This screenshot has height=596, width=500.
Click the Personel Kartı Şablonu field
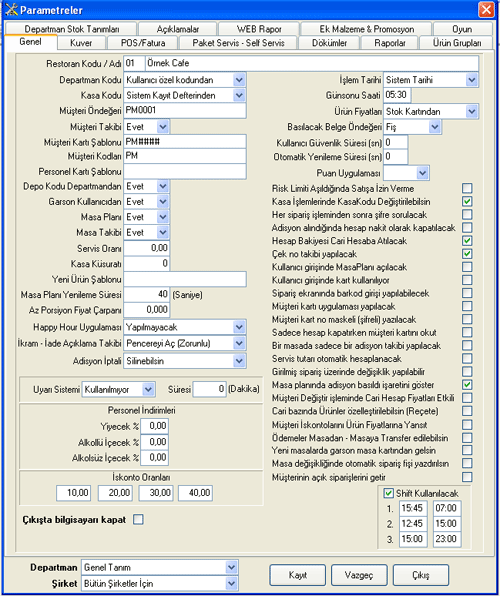click(185, 171)
